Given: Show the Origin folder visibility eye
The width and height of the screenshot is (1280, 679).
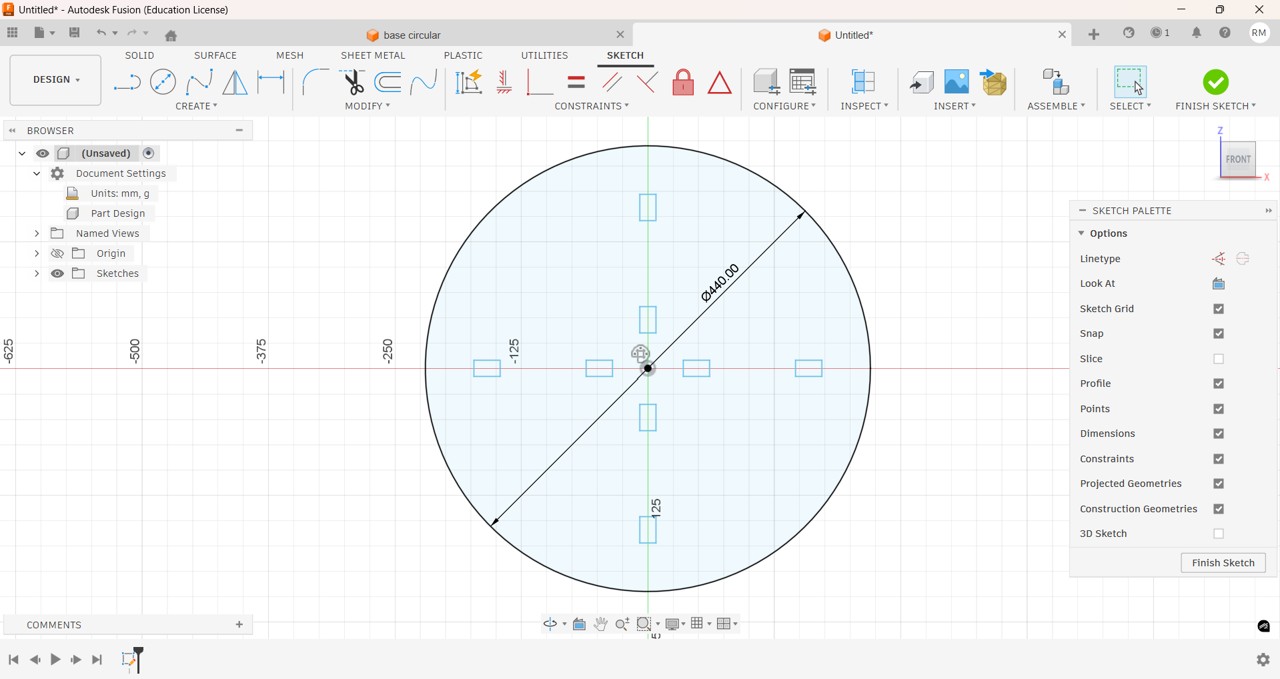Looking at the screenshot, I should (57, 254).
